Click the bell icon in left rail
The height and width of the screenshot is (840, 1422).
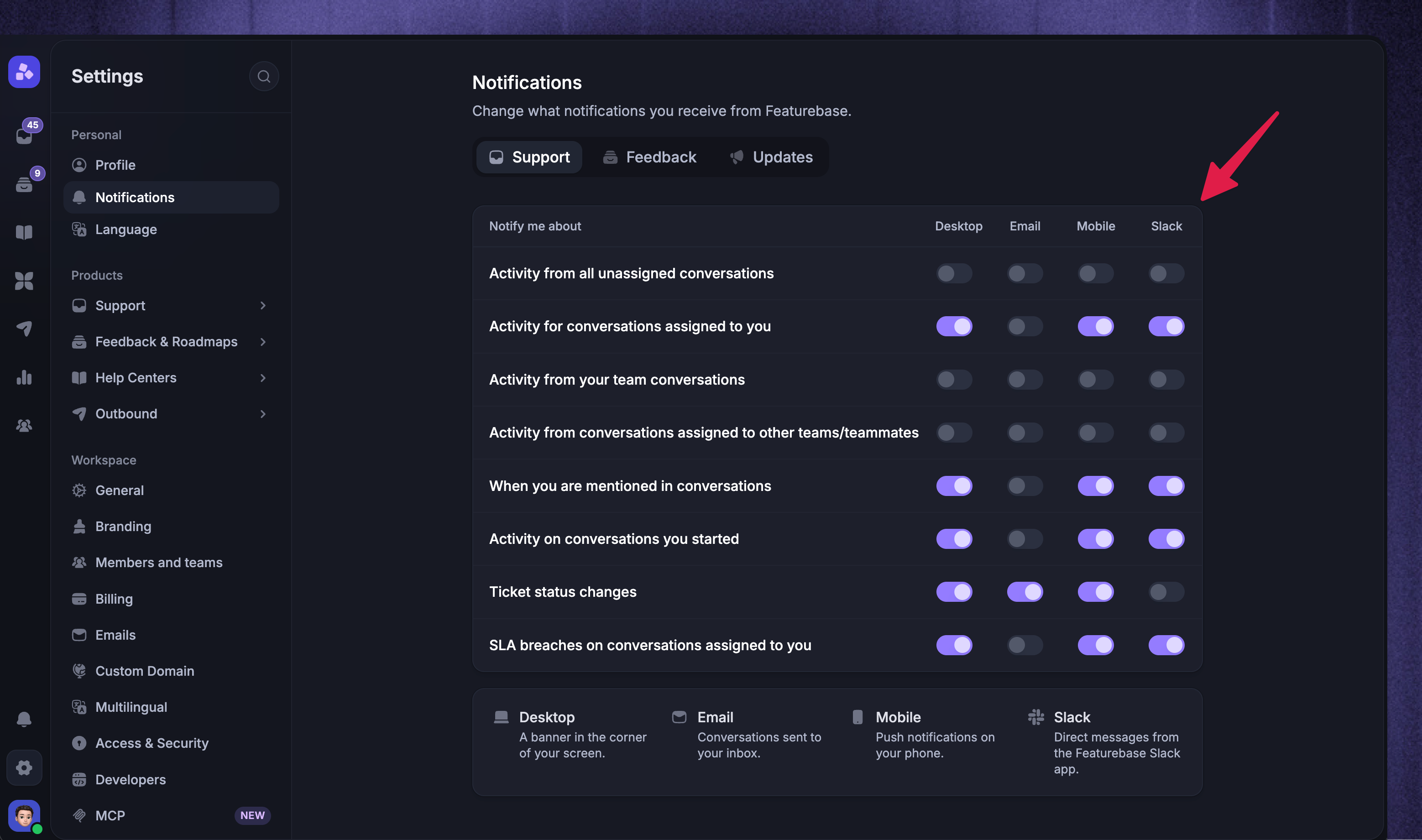tap(24, 719)
